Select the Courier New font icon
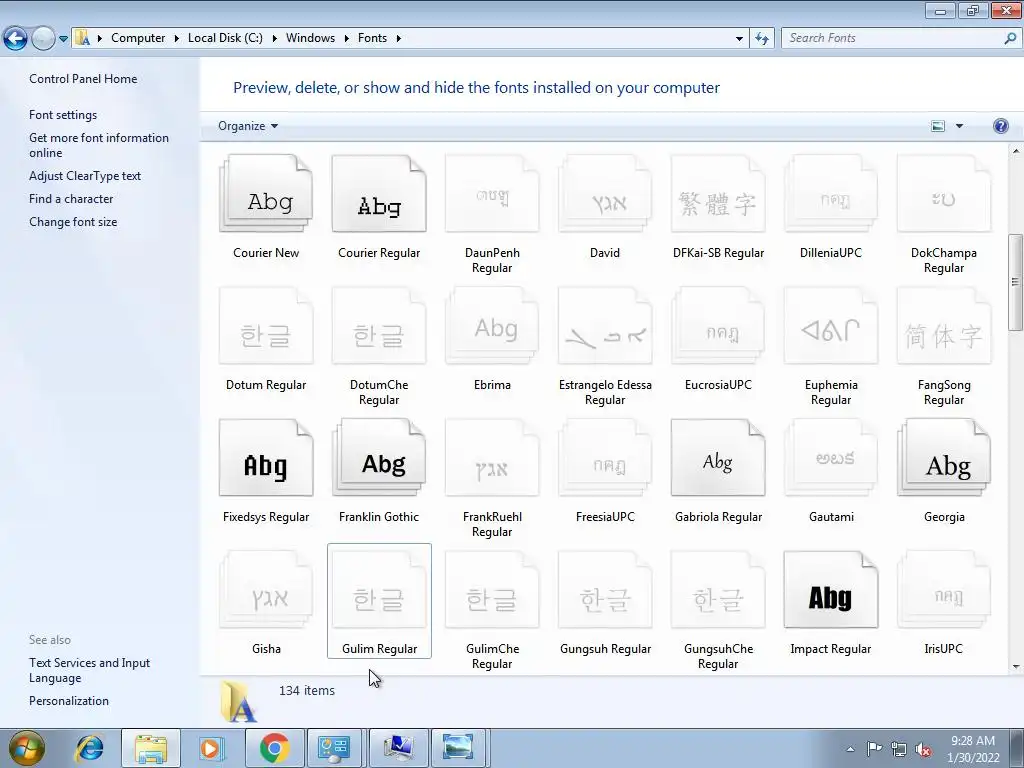The image size is (1024, 768). (266, 194)
